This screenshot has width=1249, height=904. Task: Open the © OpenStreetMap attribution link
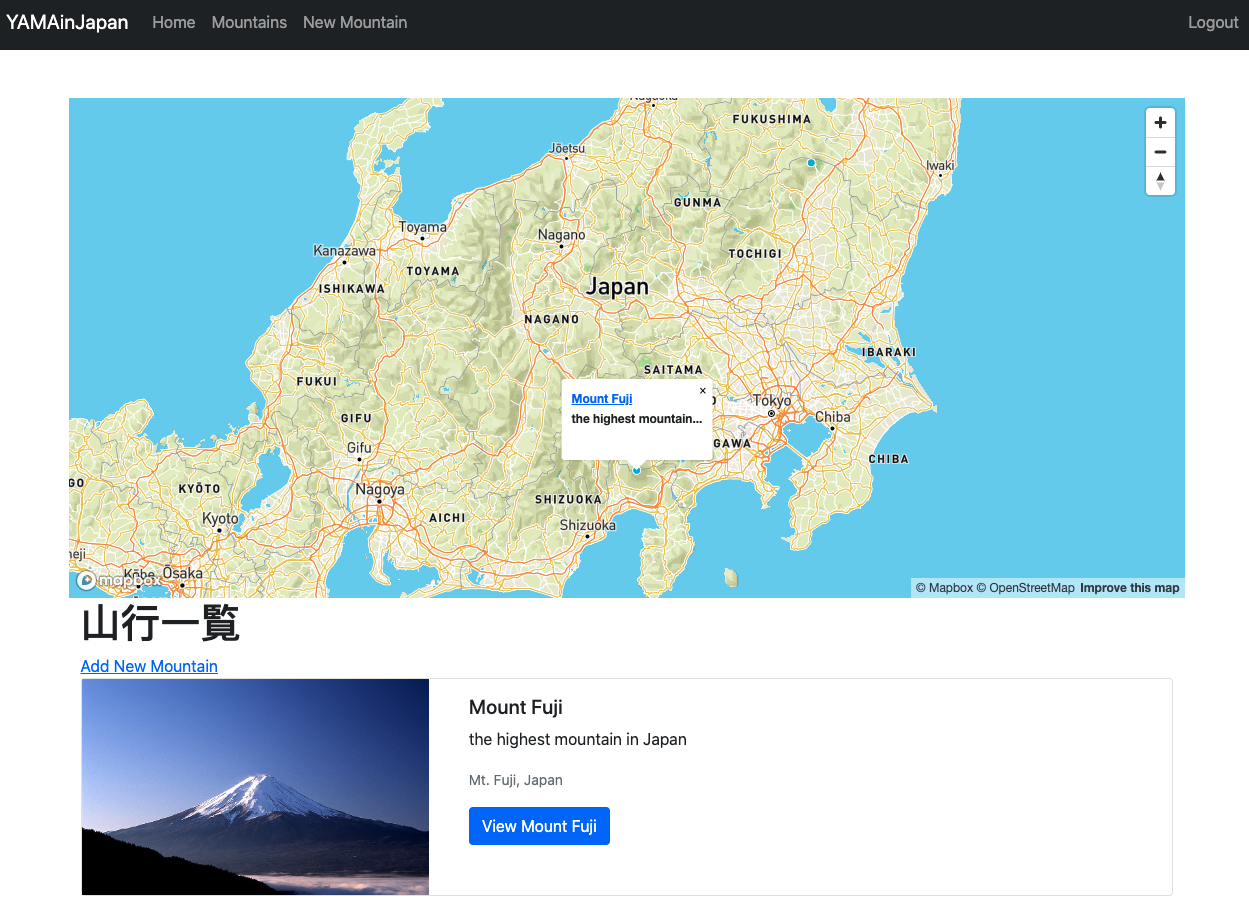pyautogui.click(x=1025, y=588)
